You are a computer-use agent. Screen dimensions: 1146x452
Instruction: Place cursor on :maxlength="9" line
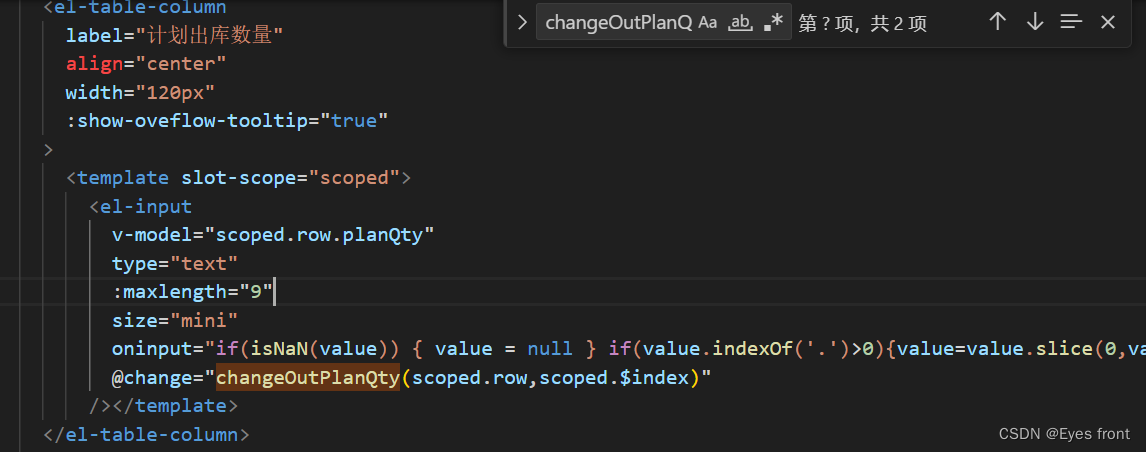(x=192, y=292)
